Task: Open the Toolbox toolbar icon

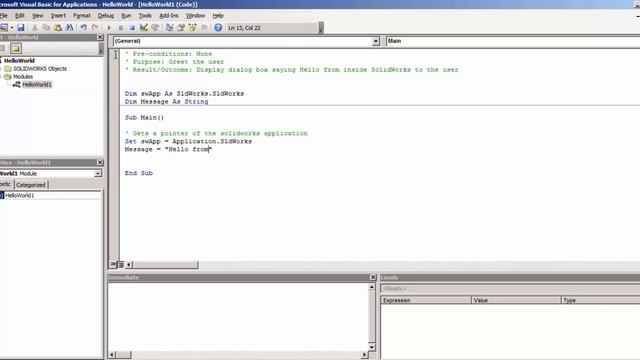Action: click(x=204, y=28)
